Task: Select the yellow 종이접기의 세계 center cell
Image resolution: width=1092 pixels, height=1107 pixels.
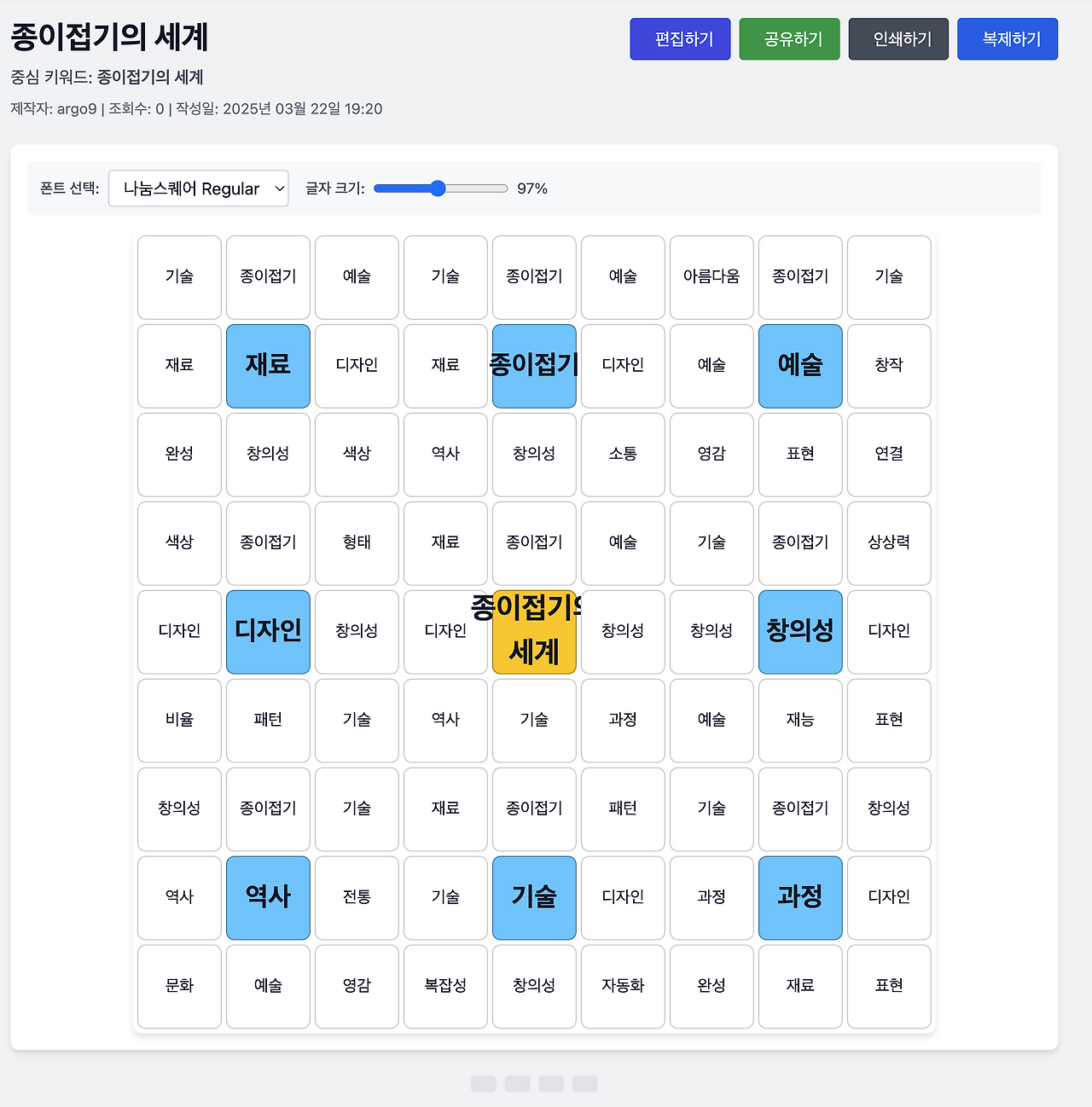Action: [x=534, y=632]
